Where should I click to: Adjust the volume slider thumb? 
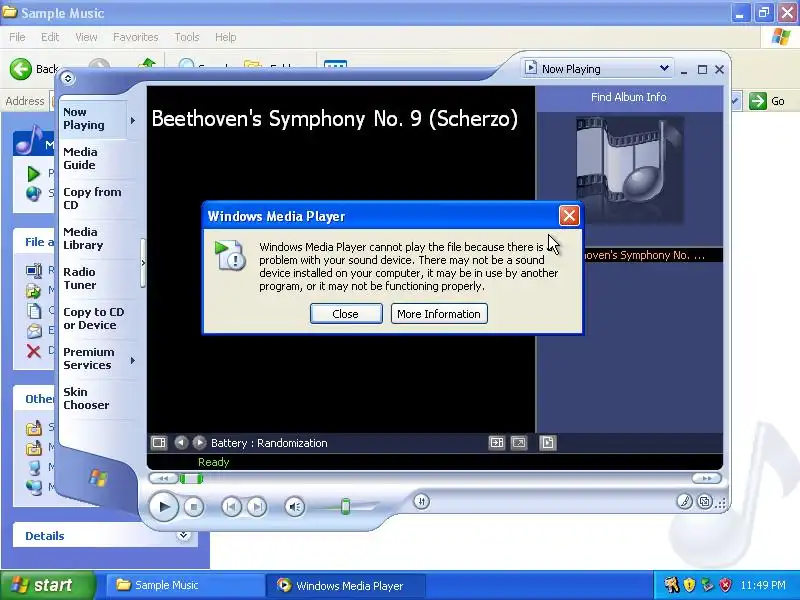345,506
